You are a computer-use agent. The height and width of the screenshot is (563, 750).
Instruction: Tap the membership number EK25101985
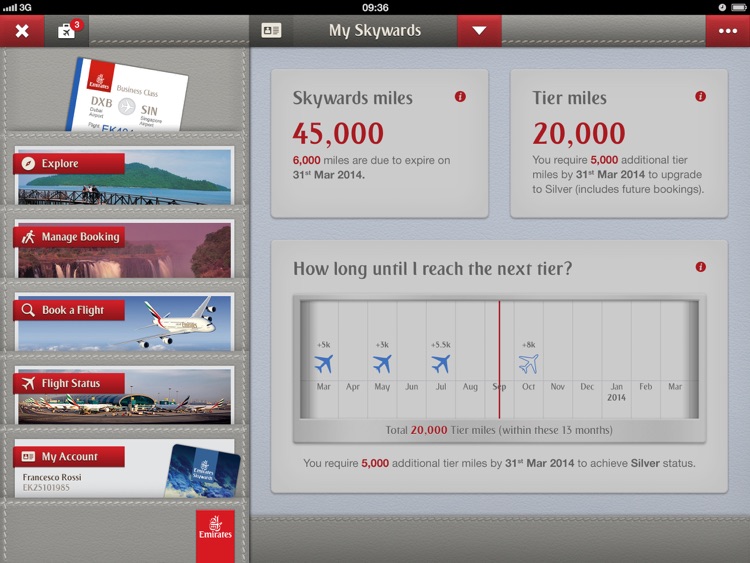tap(46, 488)
